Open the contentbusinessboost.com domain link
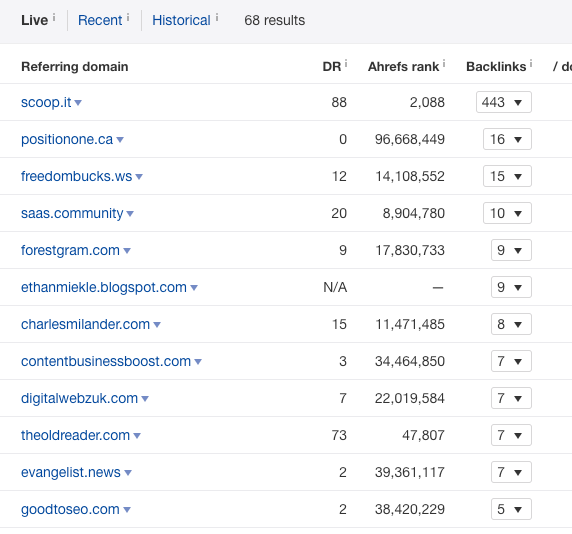The image size is (572, 534). [x=106, y=361]
